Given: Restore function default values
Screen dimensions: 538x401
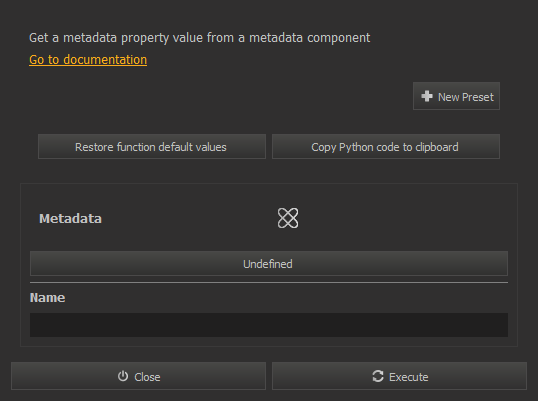Looking at the screenshot, I should click(x=152, y=147).
